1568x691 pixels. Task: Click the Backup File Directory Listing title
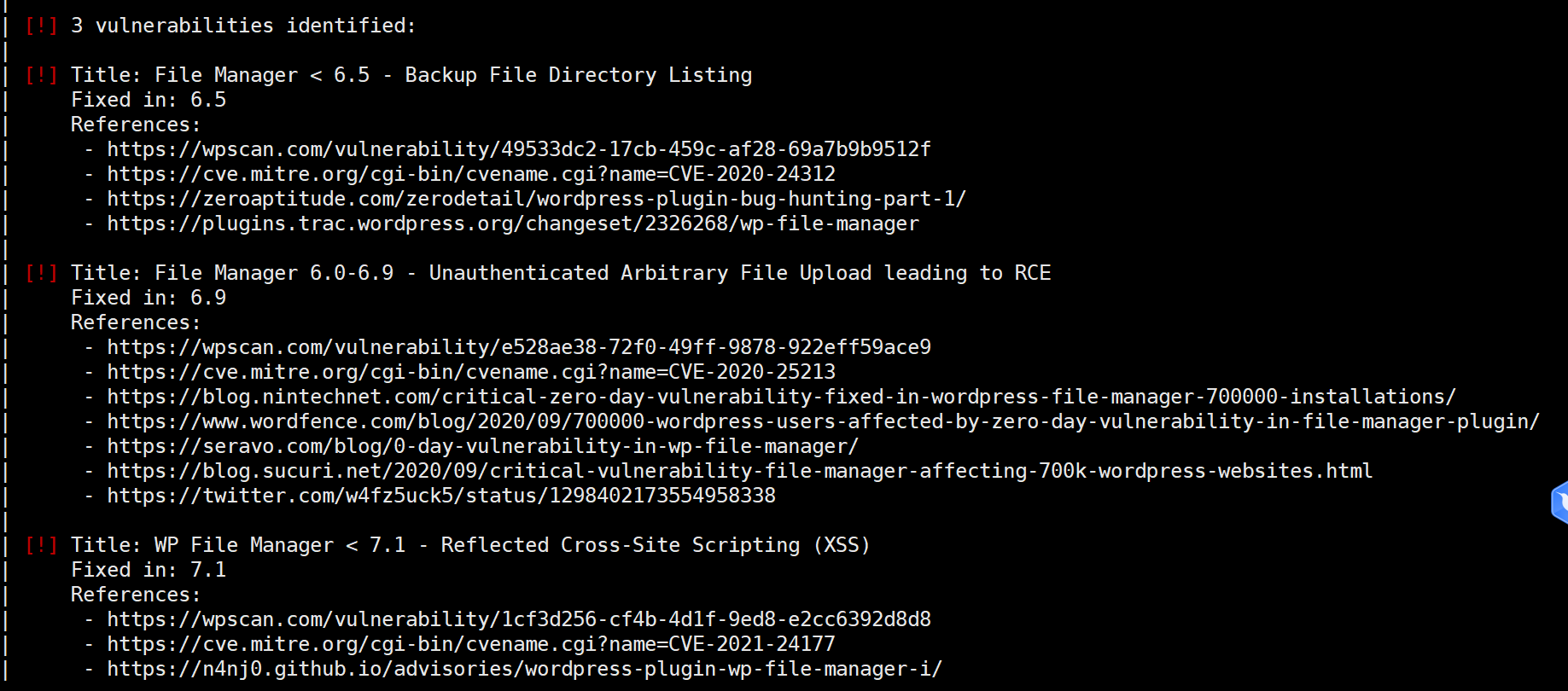tap(411, 75)
